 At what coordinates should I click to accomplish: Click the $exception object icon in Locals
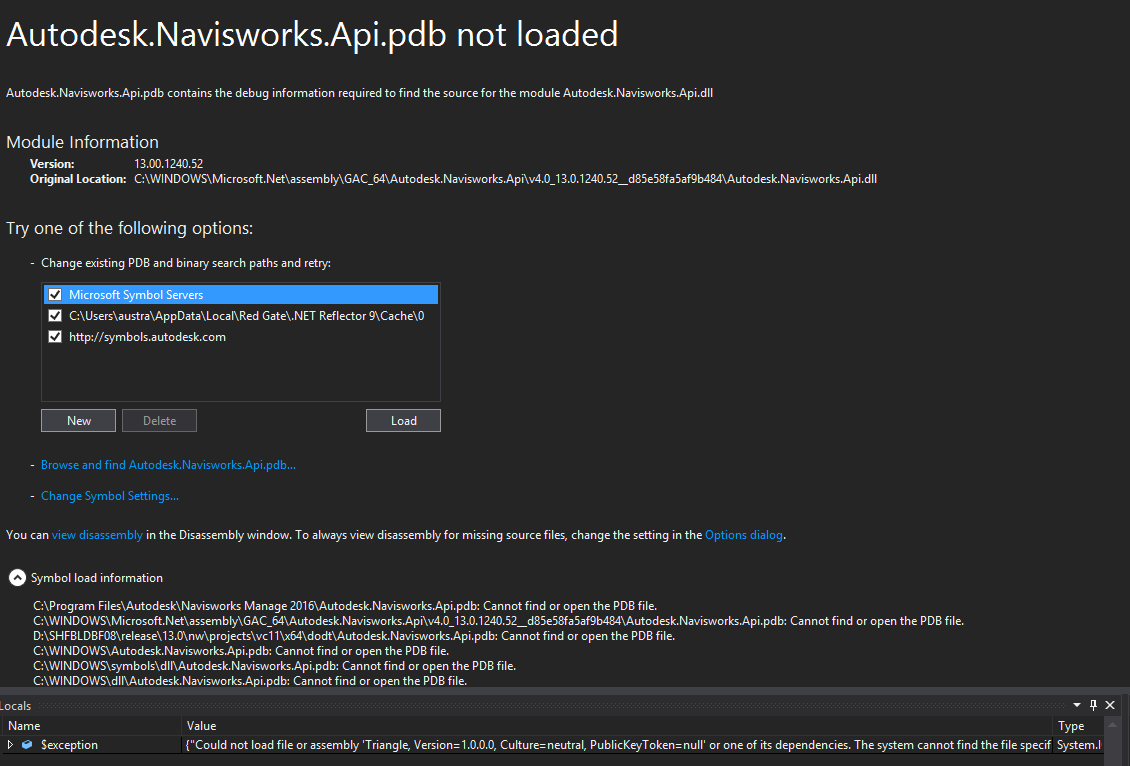coord(27,745)
